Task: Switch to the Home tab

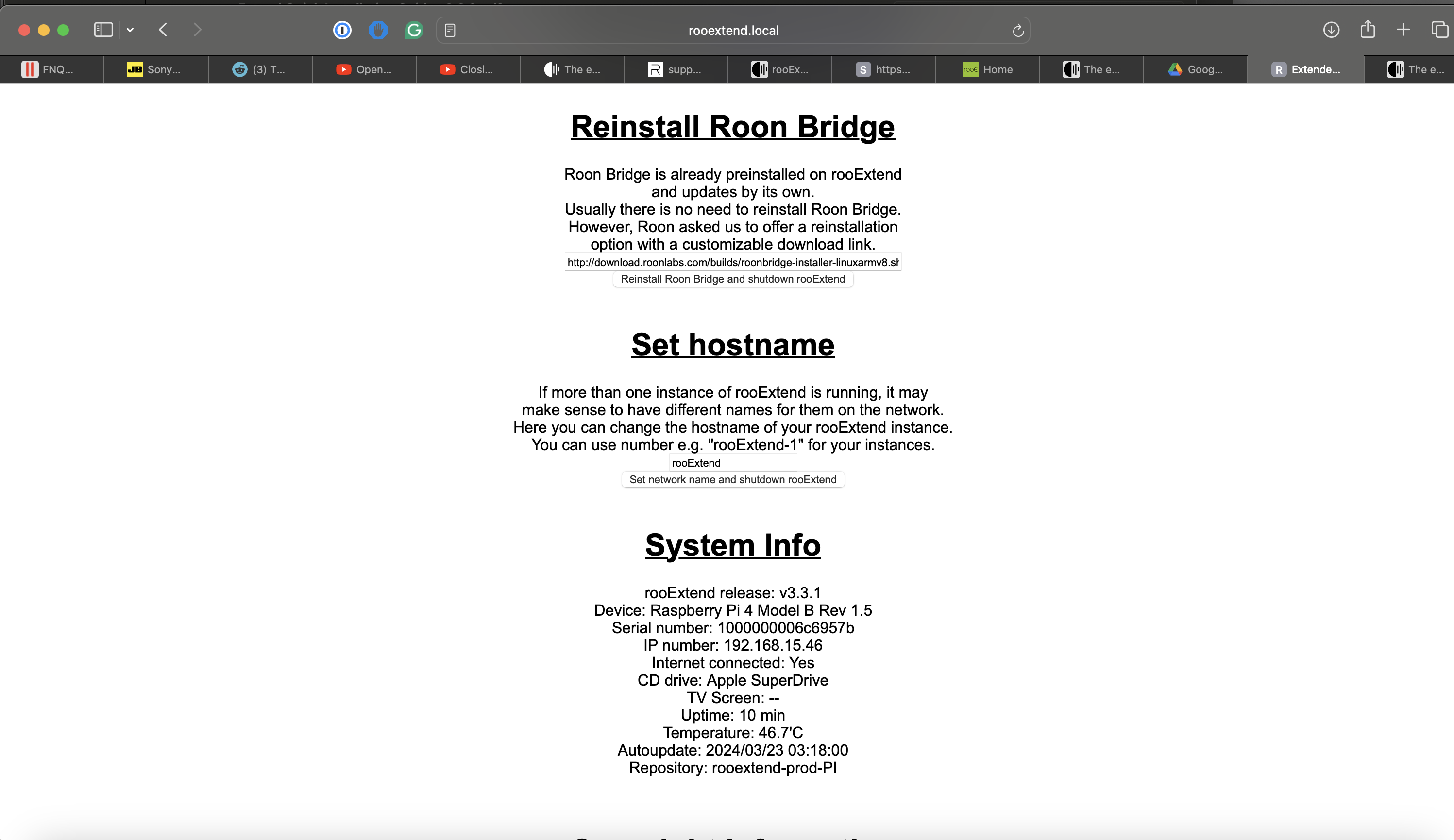Action: pos(988,69)
